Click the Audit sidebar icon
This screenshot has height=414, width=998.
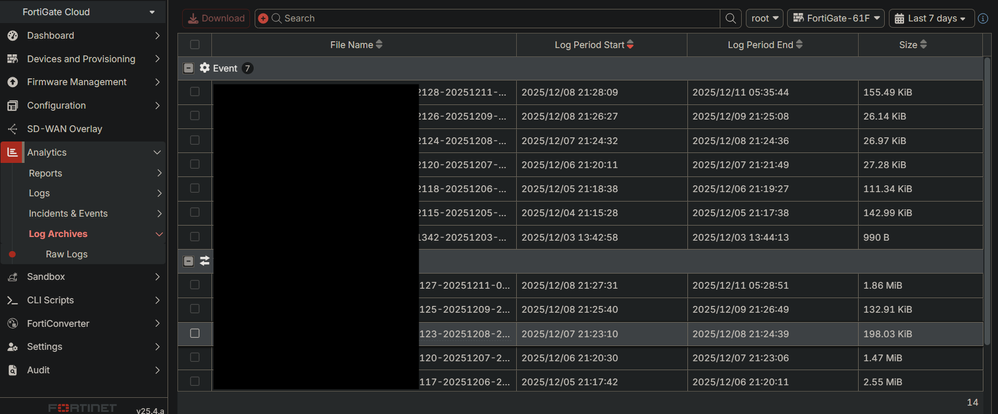point(12,370)
